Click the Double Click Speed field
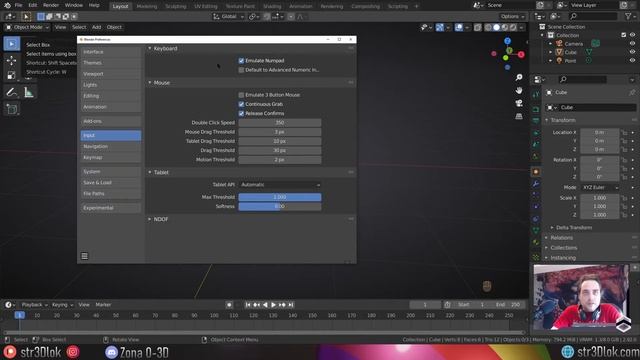640x360 pixels. [x=280, y=122]
